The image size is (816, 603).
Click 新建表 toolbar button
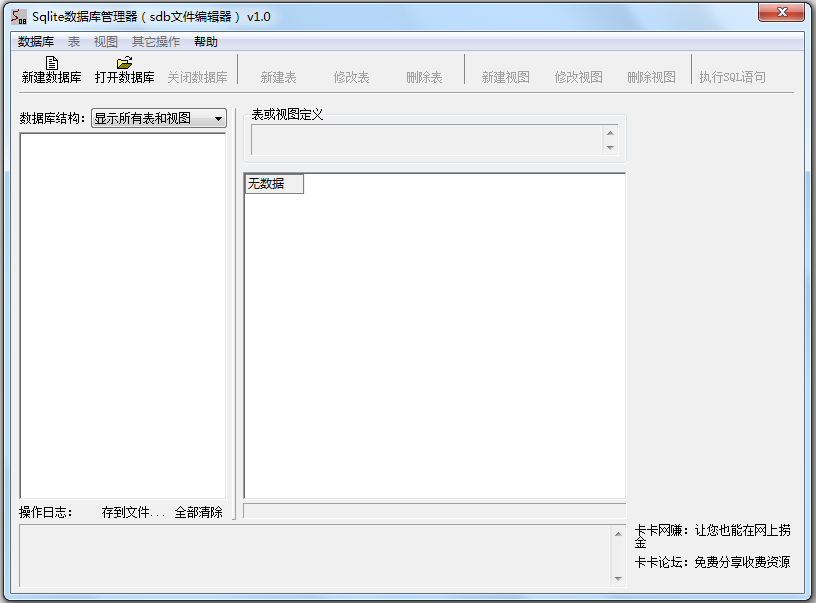(x=278, y=78)
